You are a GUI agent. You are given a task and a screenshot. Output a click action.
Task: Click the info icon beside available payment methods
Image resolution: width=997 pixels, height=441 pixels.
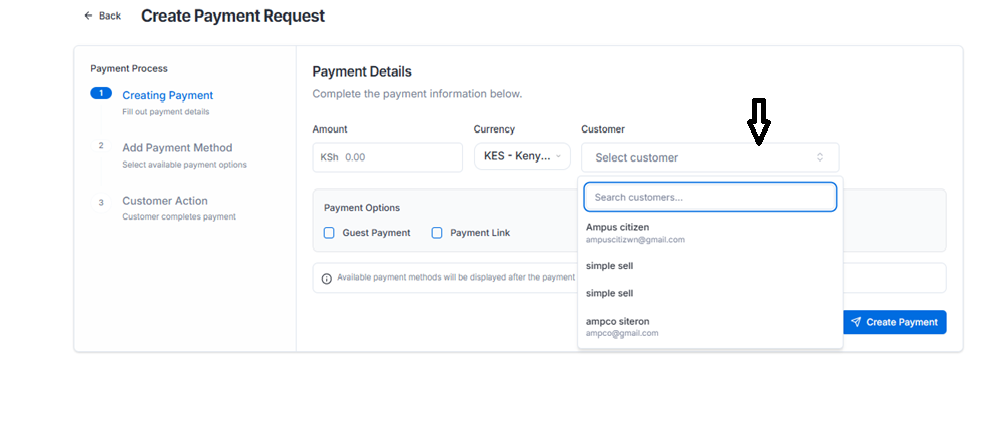327,278
